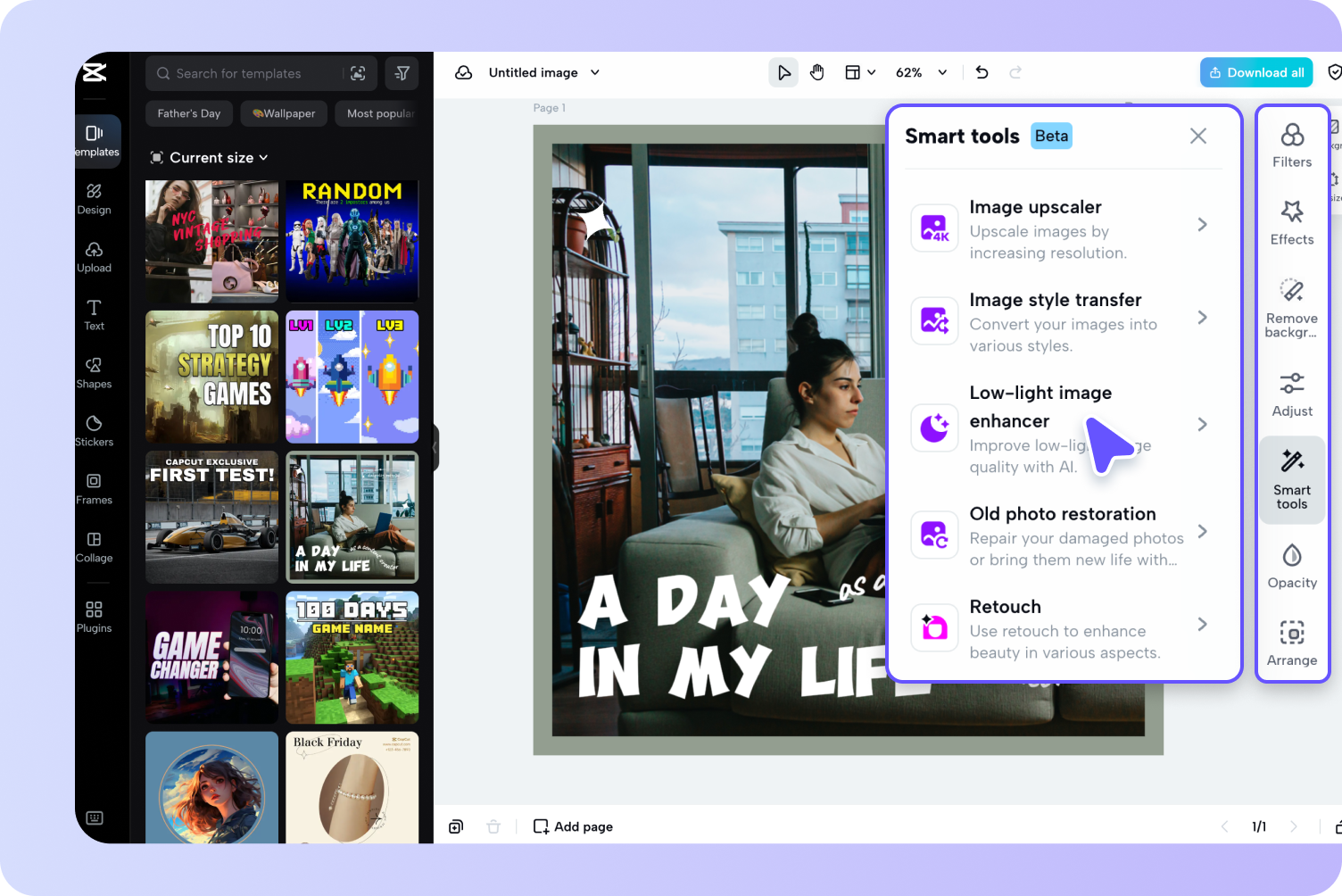This screenshot has height=896, width=1342.
Task: Select the Wallpaper template category
Action: (283, 113)
